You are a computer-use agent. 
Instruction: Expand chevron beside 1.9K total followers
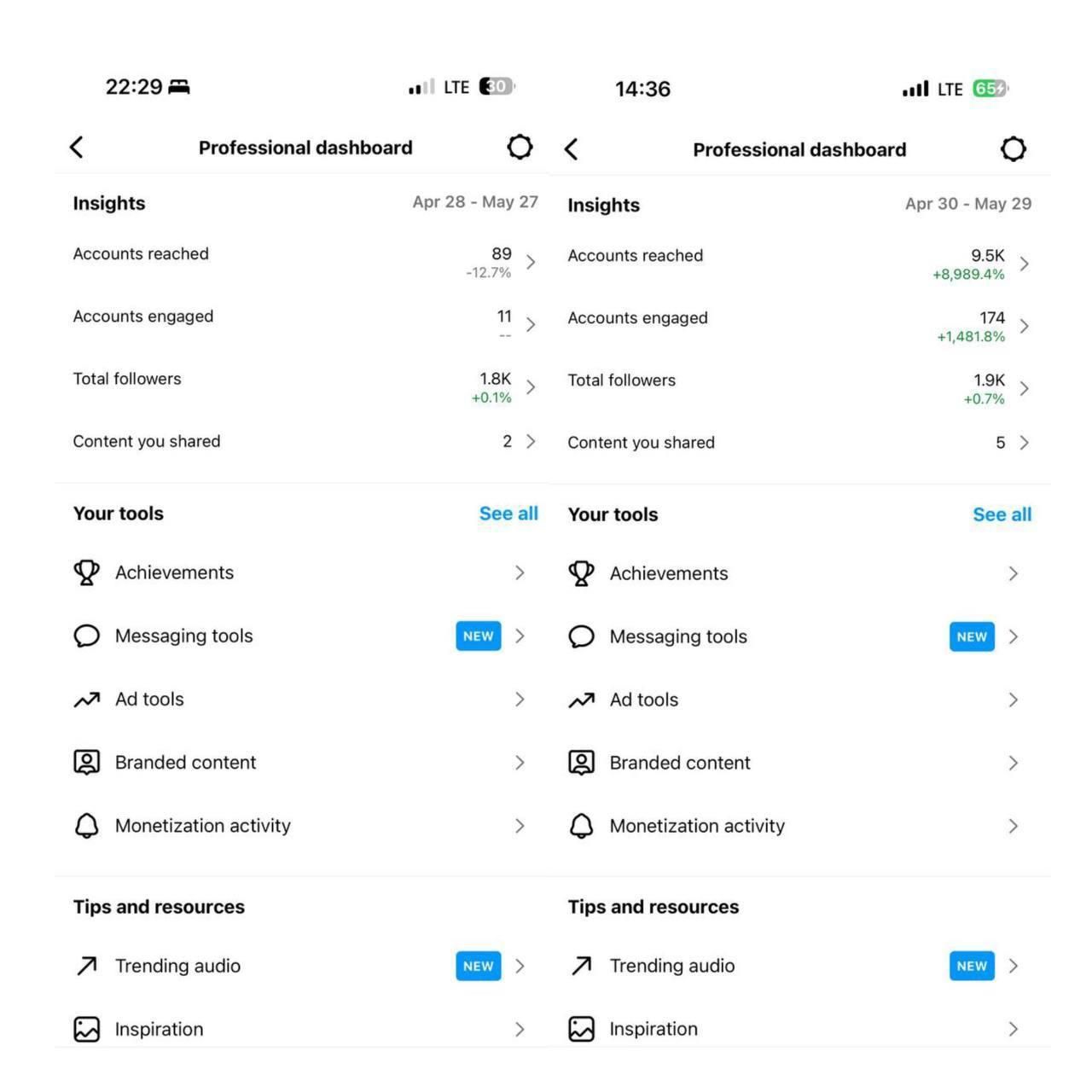[1024, 388]
